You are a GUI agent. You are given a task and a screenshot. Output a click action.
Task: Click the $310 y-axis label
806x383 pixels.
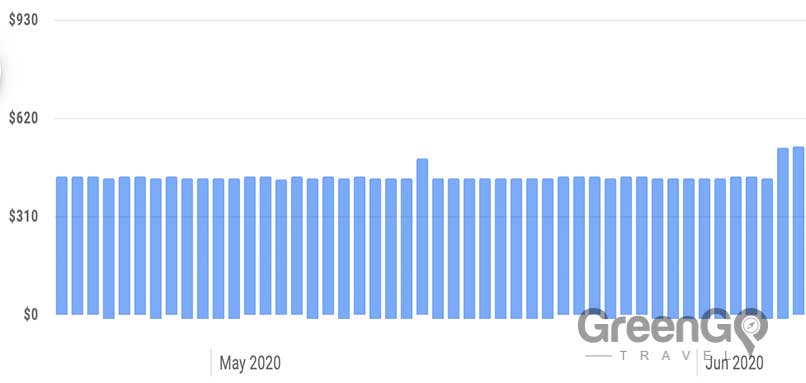(24, 216)
